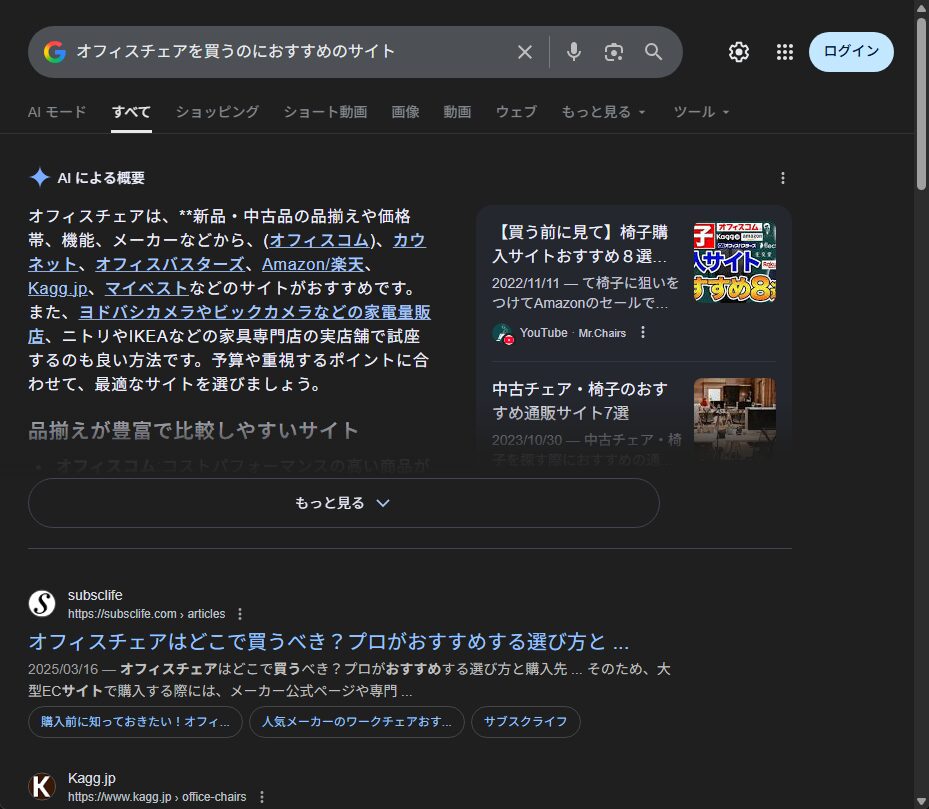
Task: Click the ログイン button
Action: 851,52
